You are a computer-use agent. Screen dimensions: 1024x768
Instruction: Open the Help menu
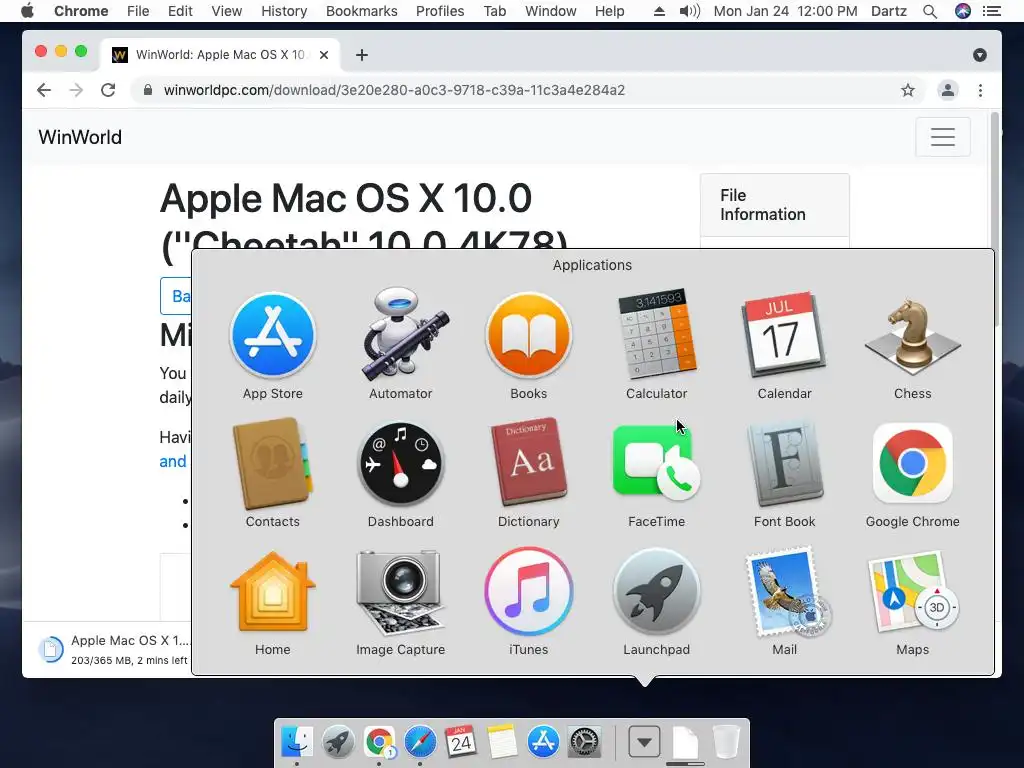point(609,11)
